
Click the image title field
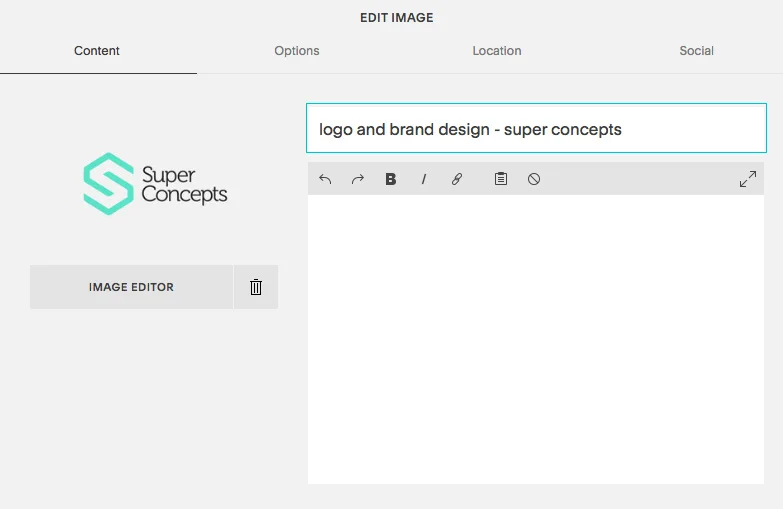(x=536, y=128)
